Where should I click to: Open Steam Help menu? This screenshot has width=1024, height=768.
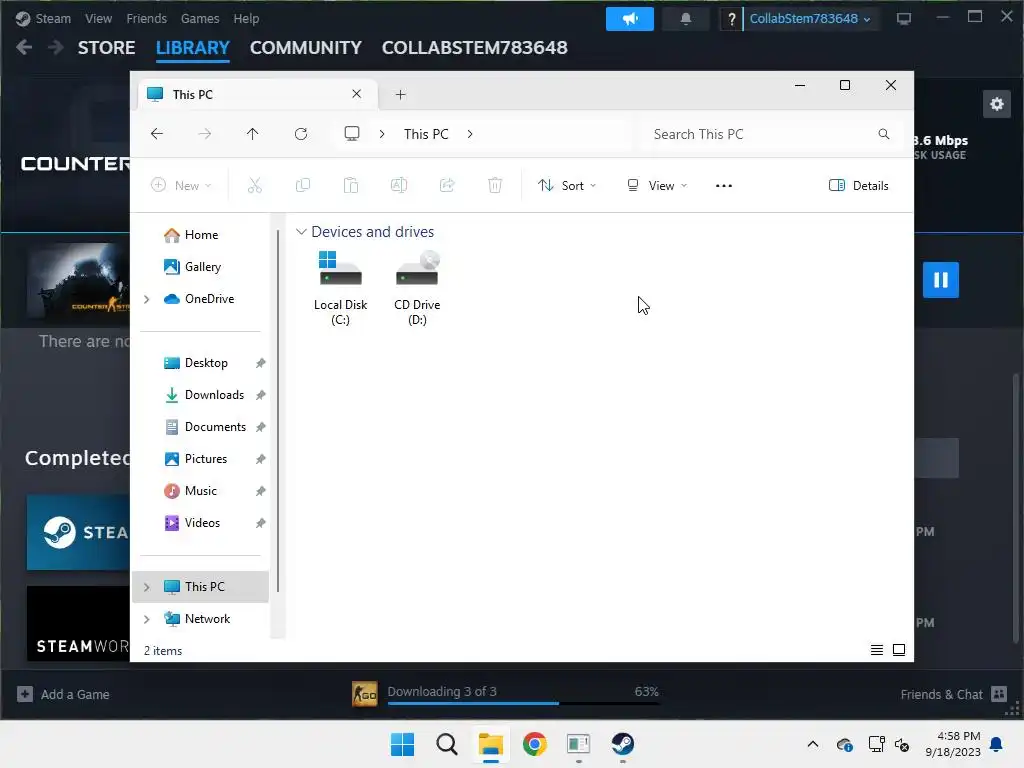point(246,19)
